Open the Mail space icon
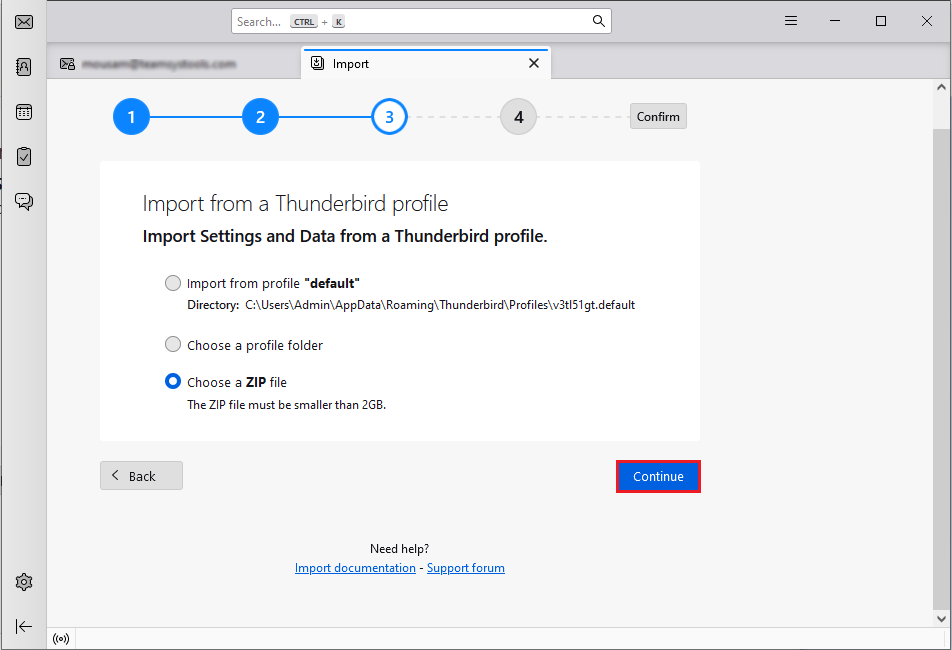 tap(24, 22)
